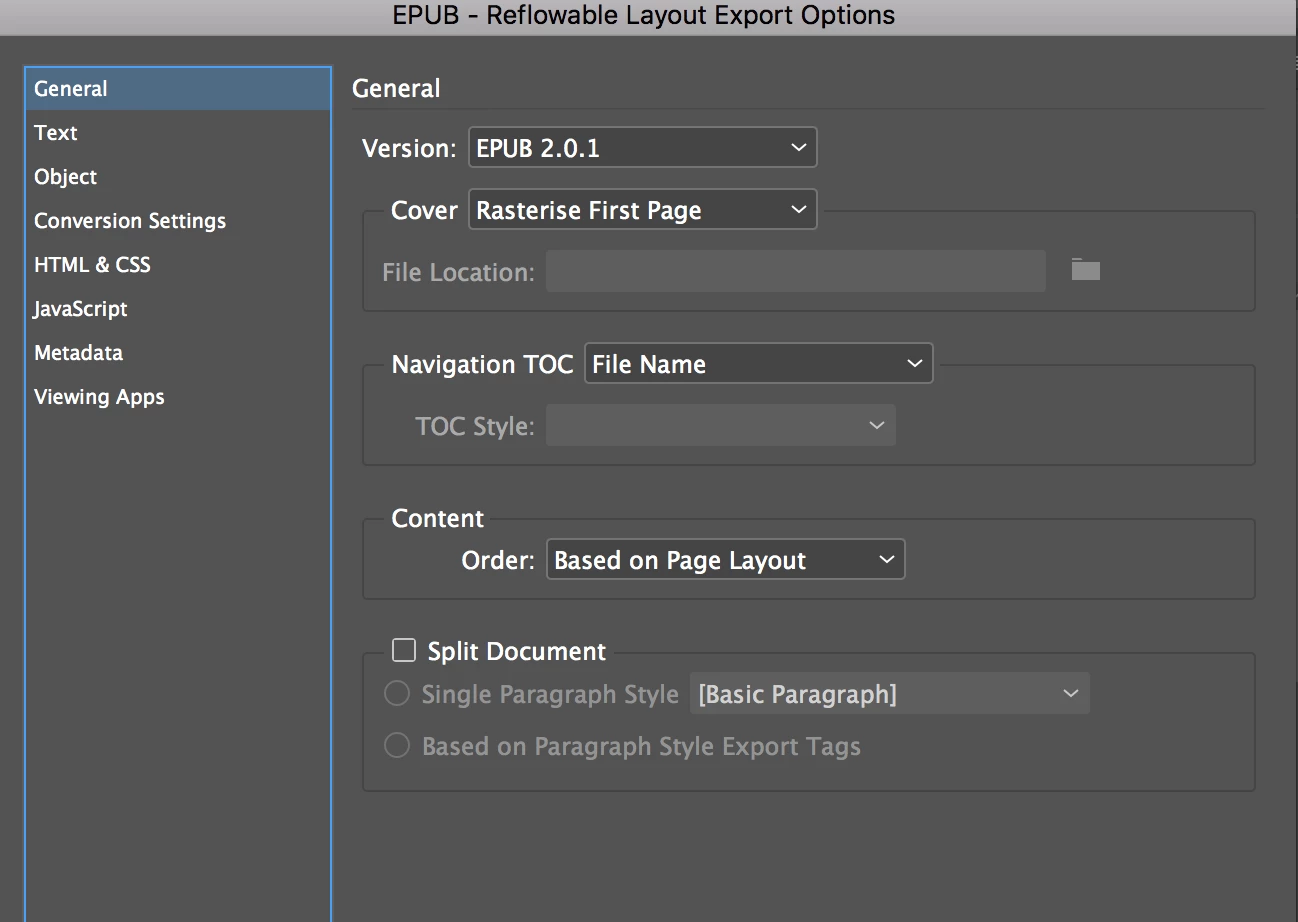
Task: Open the Content Order dropdown
Action: 725,560
